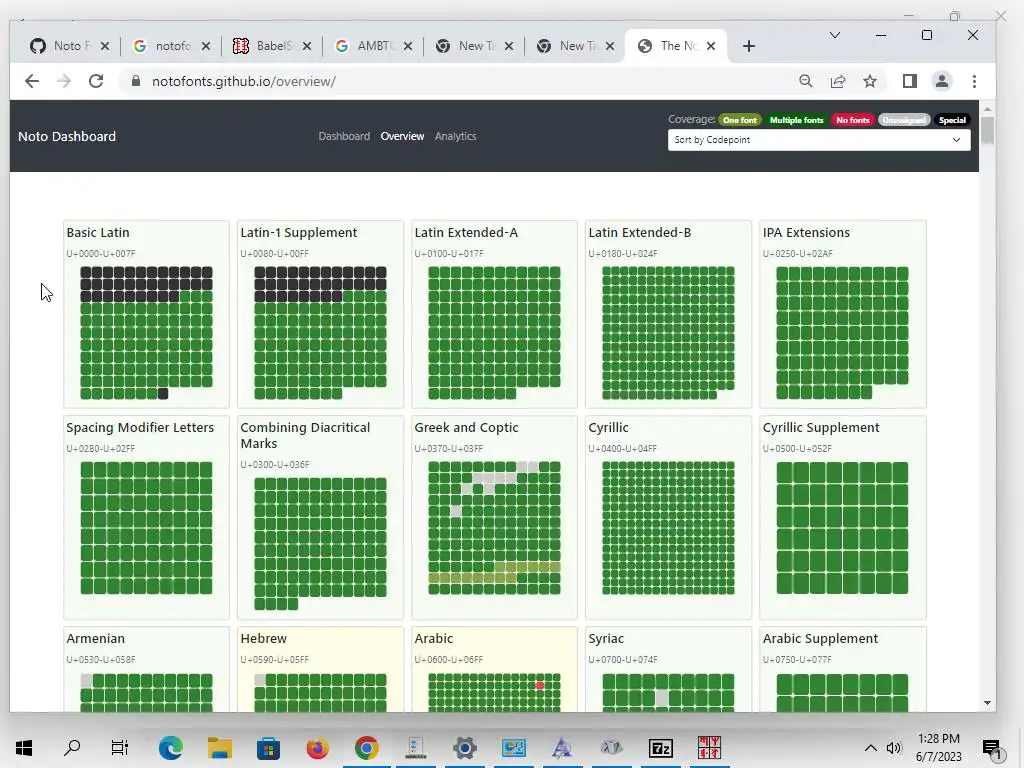Open the zoom magnifier in address bar
1024x768 pixels.
pyautogui.click(x=806, y=81)
